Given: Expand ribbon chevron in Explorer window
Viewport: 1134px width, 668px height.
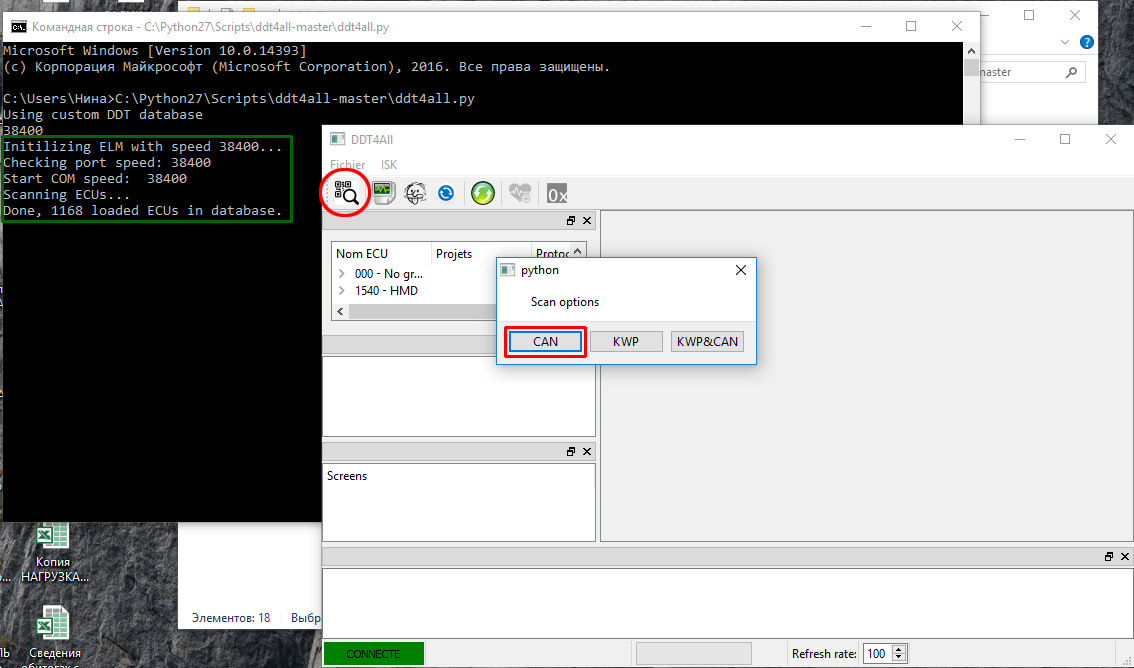Looking at the screenshot, I should [x=1064, y=42].
